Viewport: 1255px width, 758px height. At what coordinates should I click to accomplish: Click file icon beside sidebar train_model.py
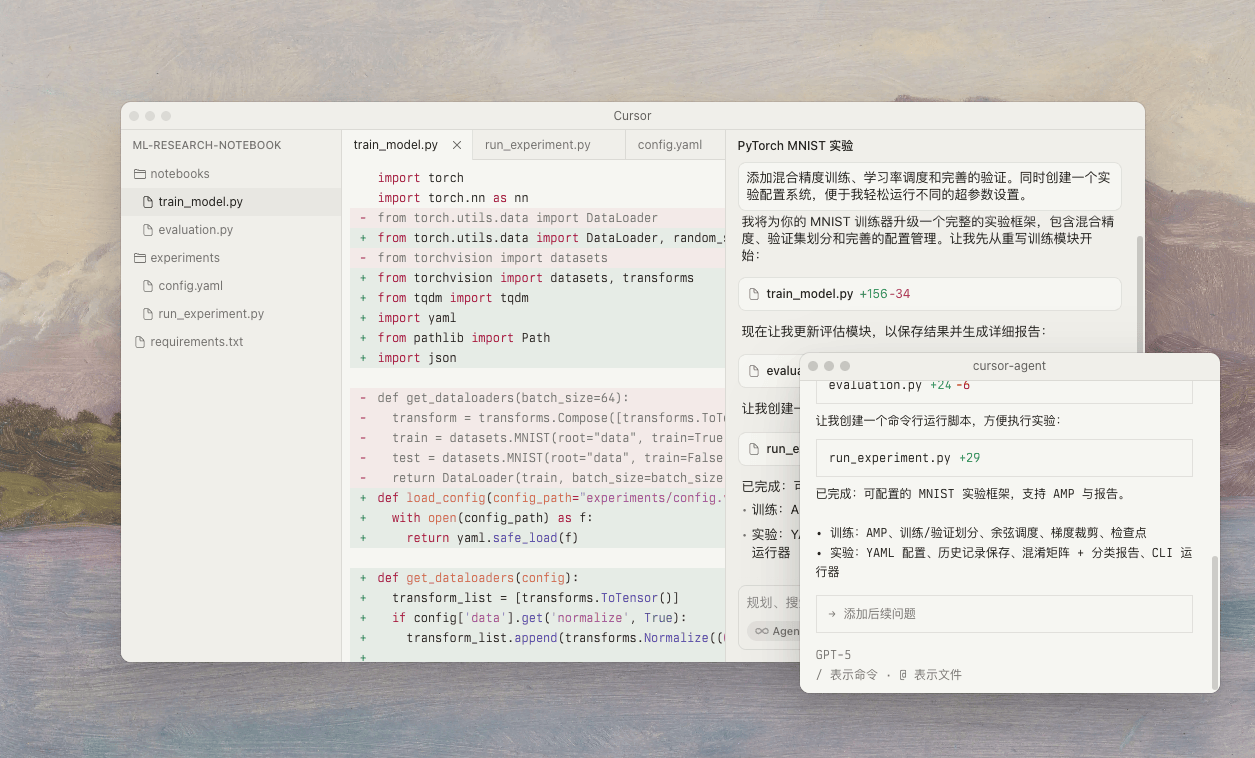148,202
